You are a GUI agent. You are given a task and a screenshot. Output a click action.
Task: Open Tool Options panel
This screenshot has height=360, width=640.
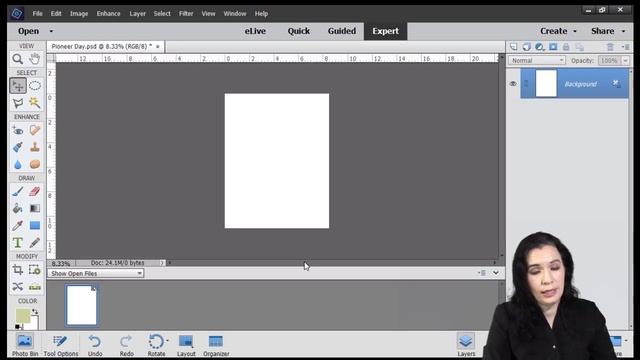(x=60, y=345)
